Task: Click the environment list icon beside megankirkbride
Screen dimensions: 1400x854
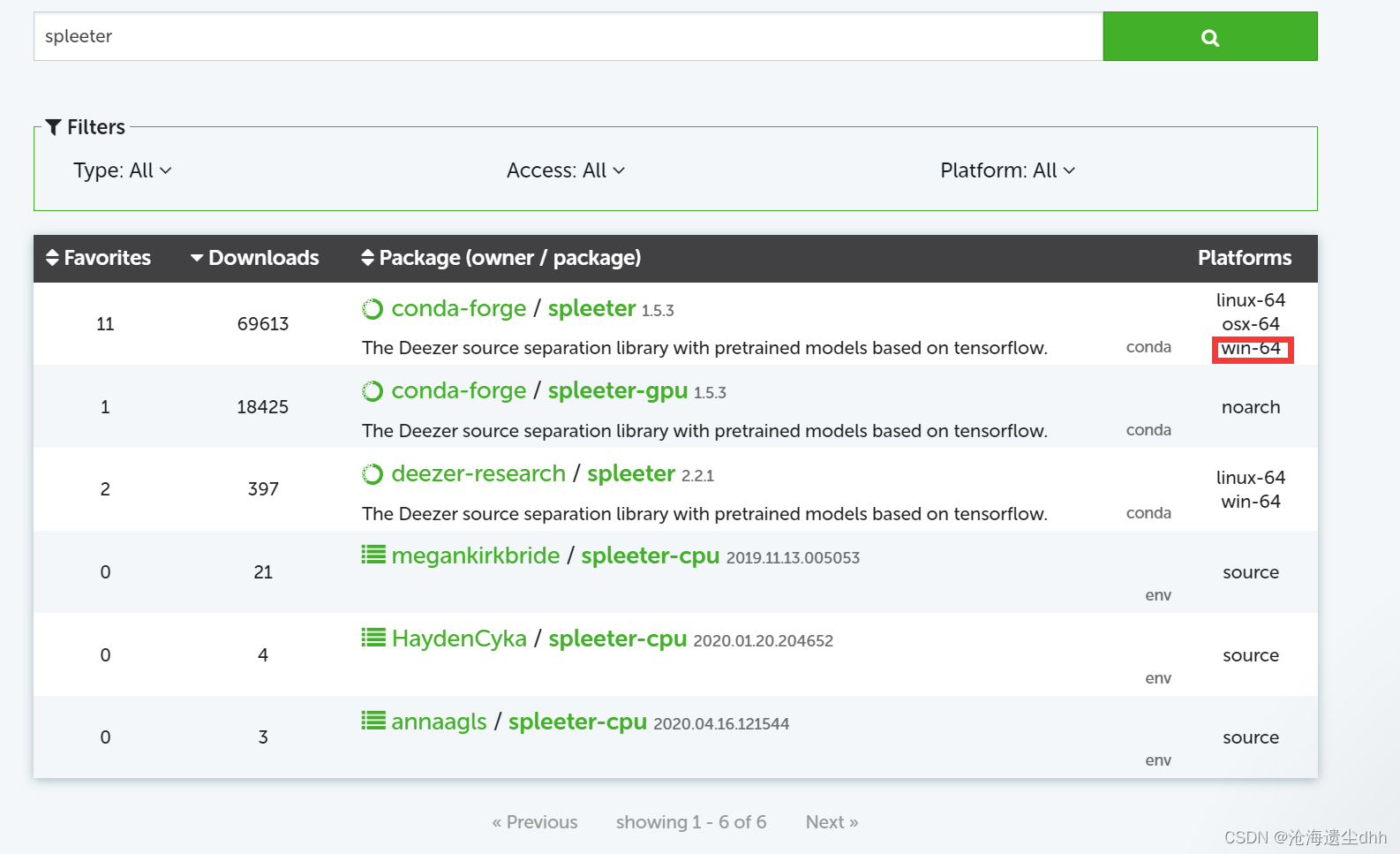Action: click(373, 555)
